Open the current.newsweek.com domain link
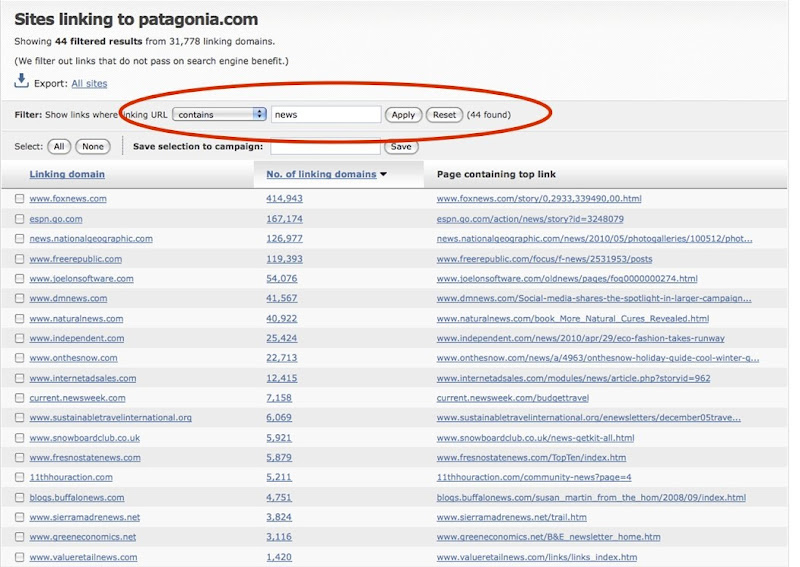Screen dimensions: 800x567 click(77, 398)
